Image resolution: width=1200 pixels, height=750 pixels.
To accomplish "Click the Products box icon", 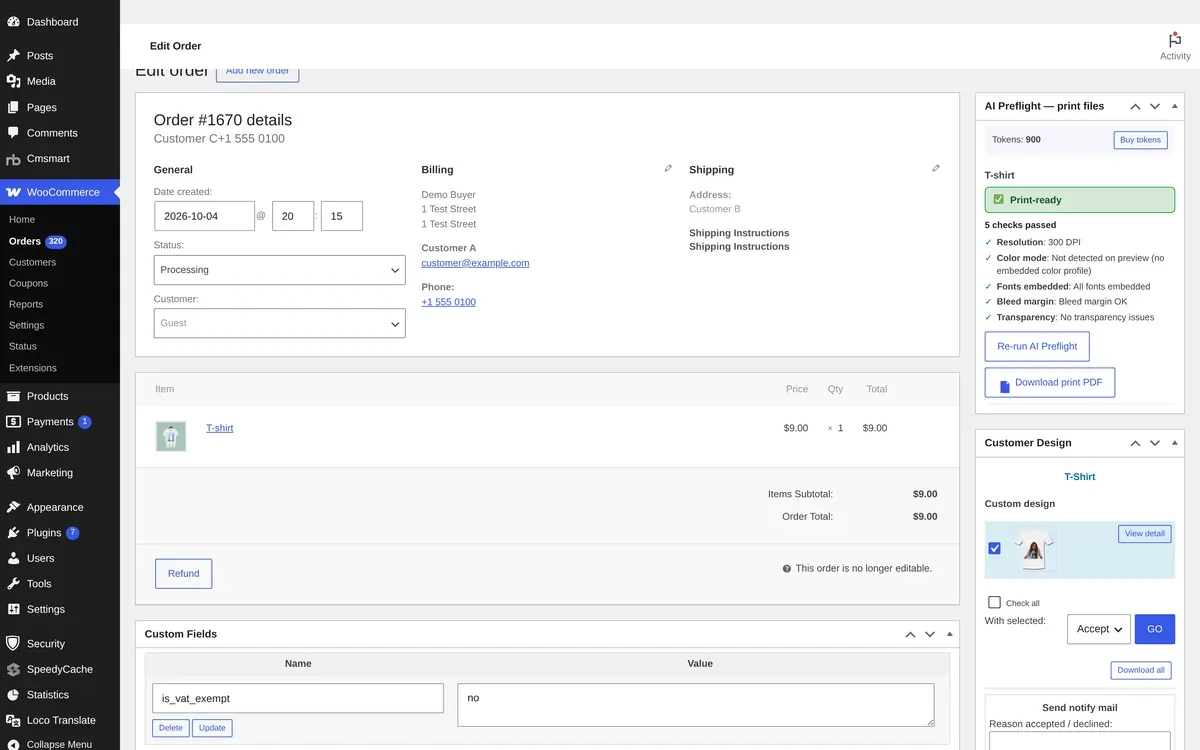I will coord(13,396).
